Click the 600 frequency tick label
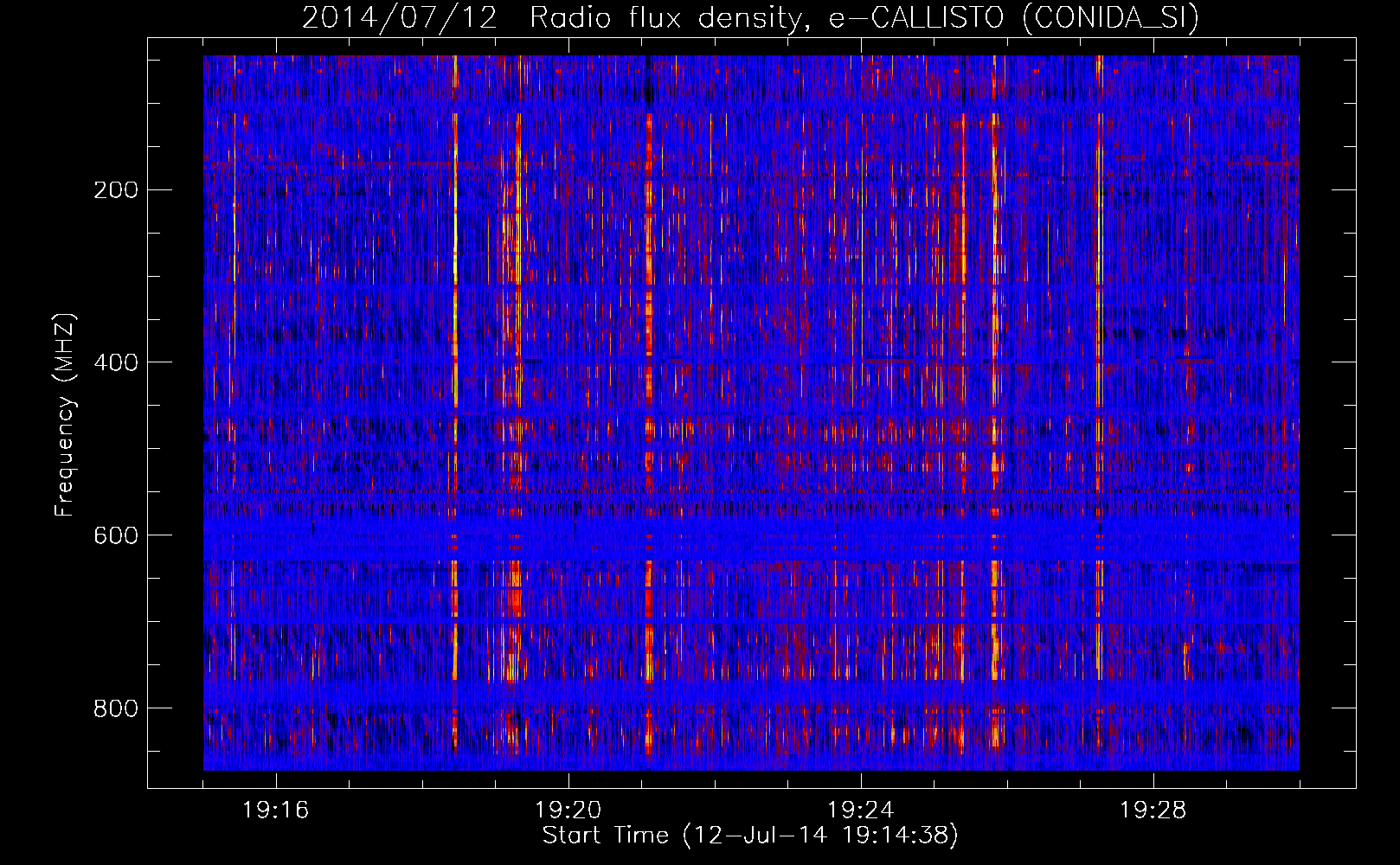The image size is (1400, 865). [x=116, y=536]
